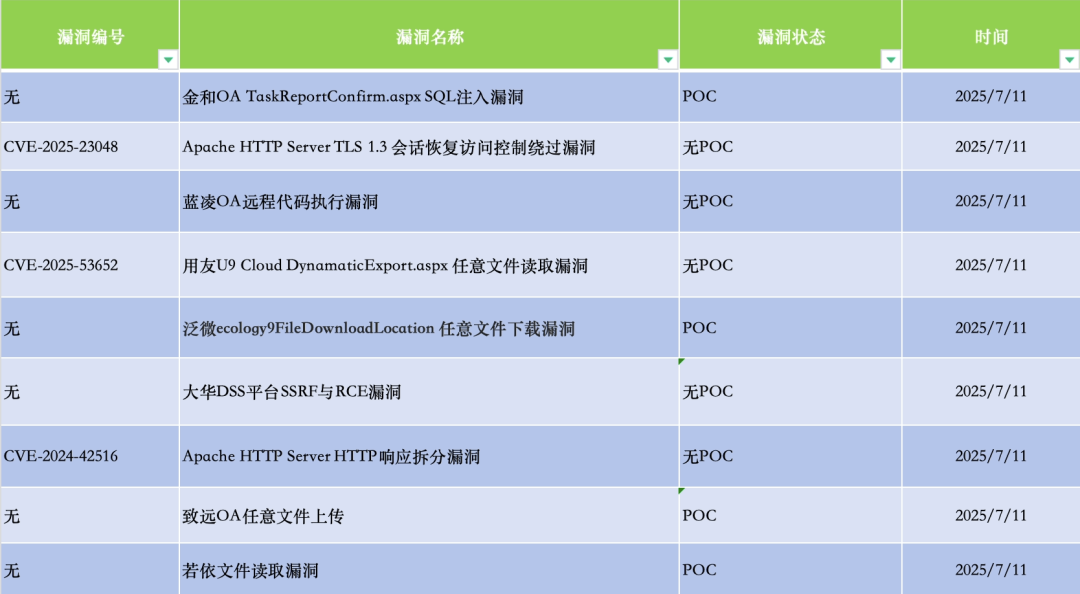Image resolution: width=1080 pixels, height=594 pixels.
Task: Select the 金和OA TaskReportConfirm.aspx SQL注入漏洞 cell
Action: [429, 96]
